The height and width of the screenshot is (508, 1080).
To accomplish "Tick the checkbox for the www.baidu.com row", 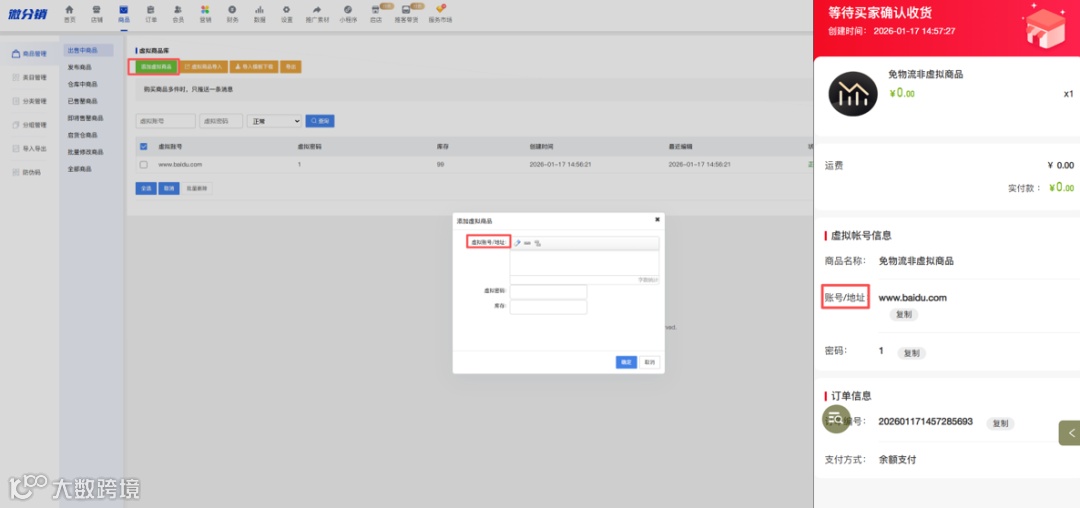I will 143,165.
